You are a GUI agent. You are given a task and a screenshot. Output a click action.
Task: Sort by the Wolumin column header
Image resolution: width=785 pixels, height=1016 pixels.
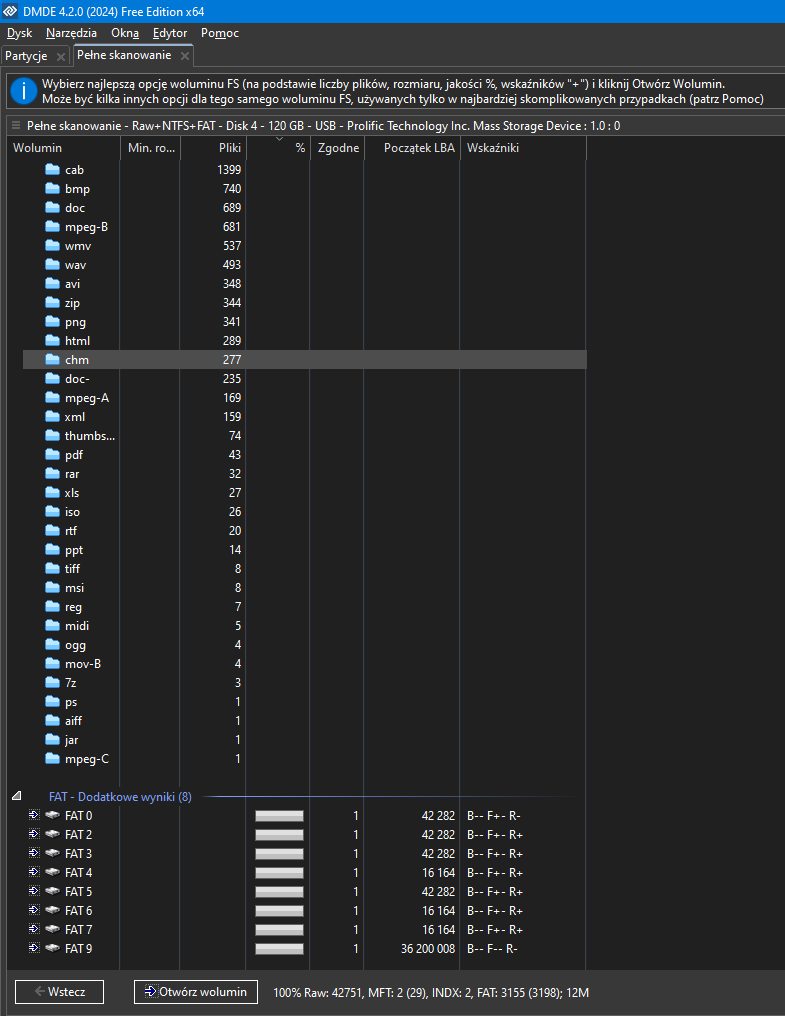(x=64, y=148)
